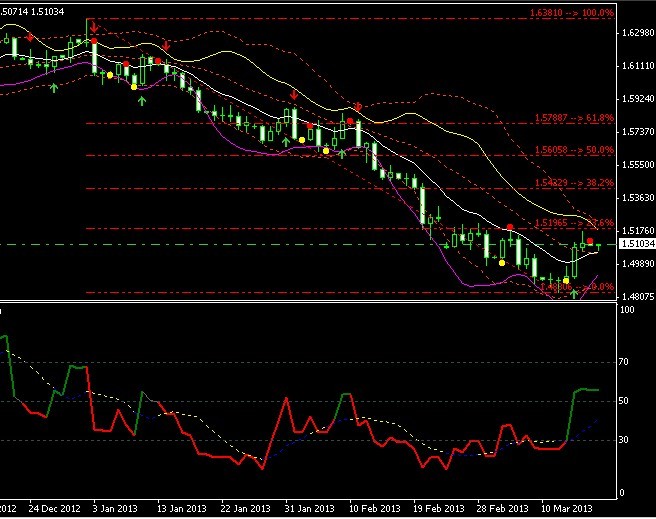
Task: Click the RSI scale value 100
Action: point(627,310)
